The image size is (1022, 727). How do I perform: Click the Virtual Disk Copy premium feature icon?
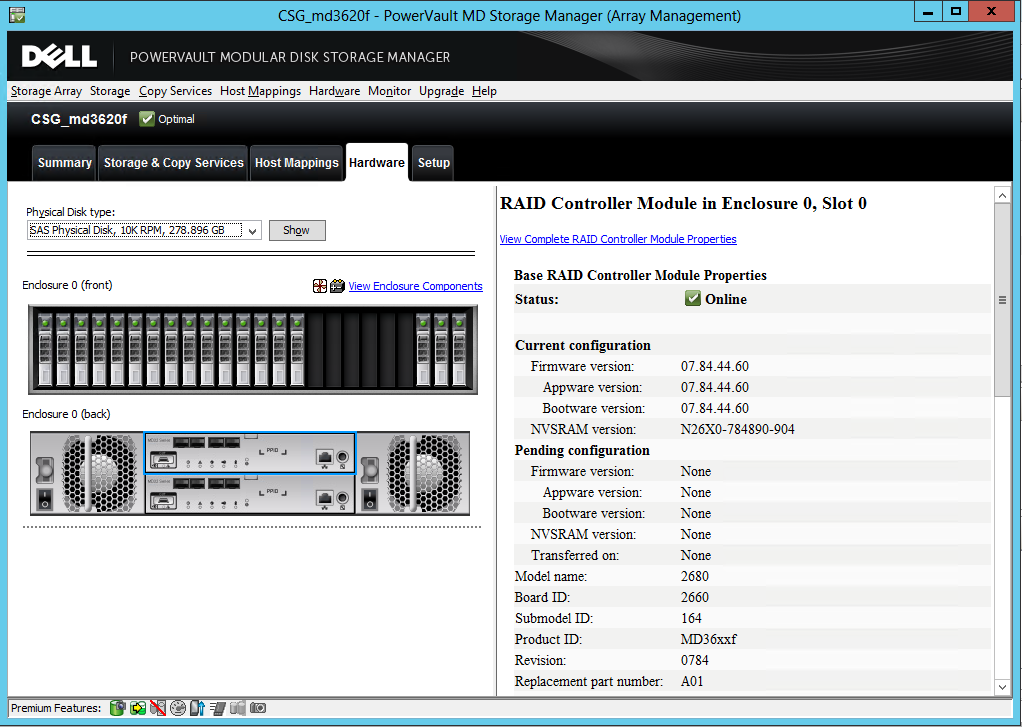[138, 708]
